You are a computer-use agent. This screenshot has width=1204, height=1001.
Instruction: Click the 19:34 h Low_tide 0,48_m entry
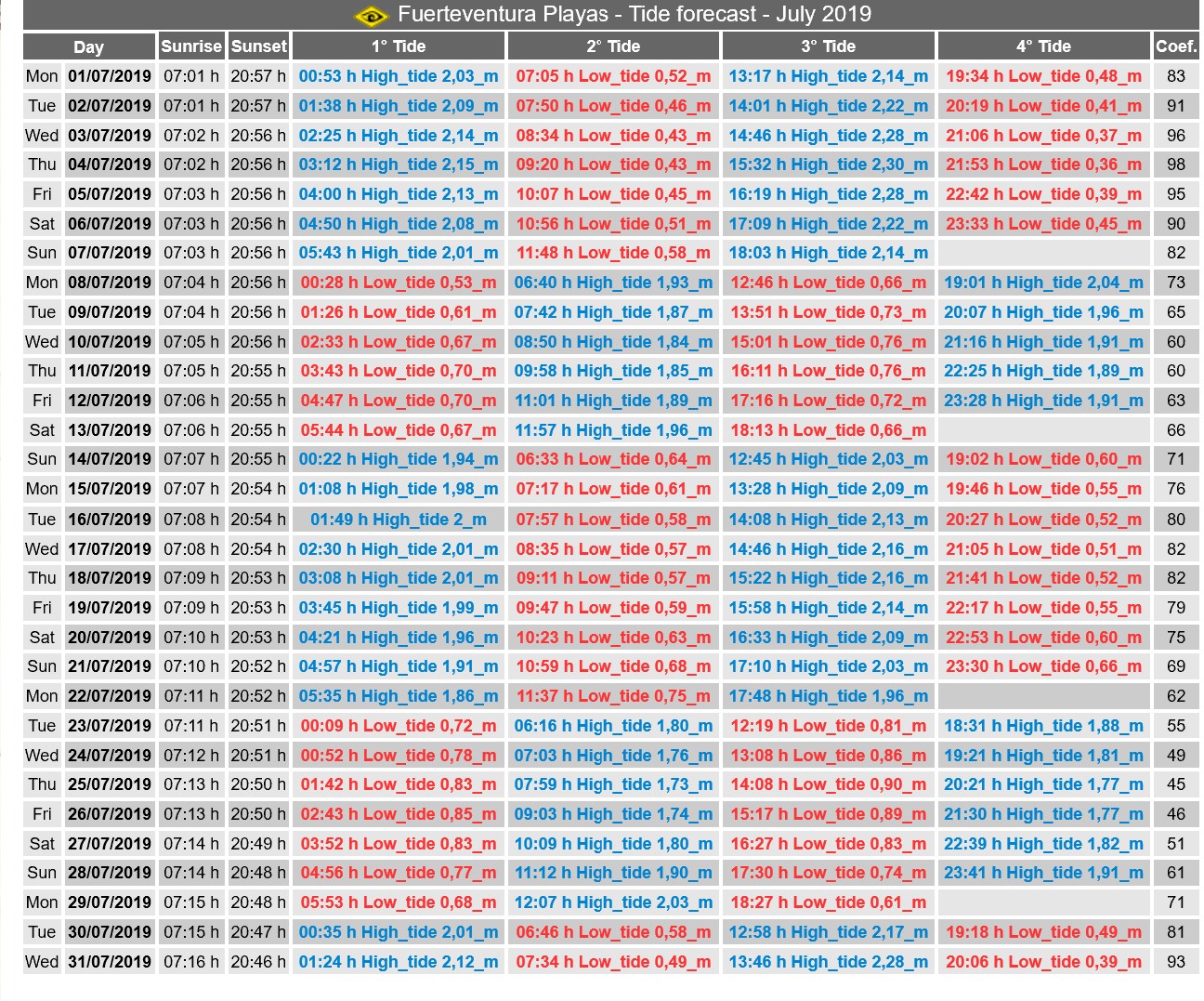coord(1043,76)
